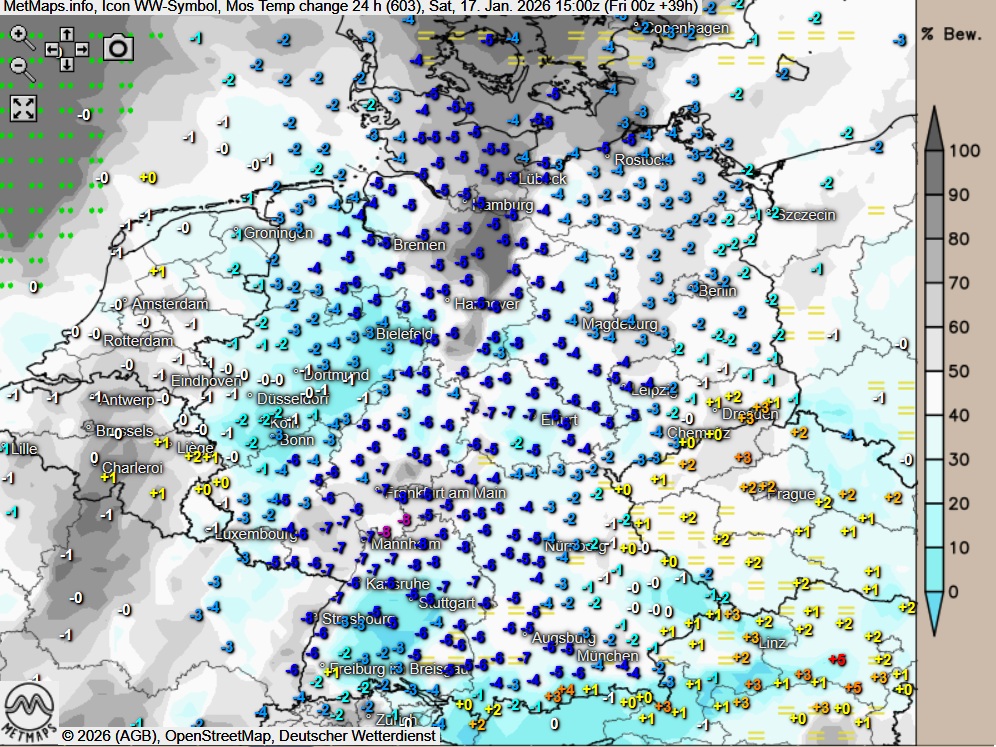Pan the map left with arrow

(x=52, y=49)
